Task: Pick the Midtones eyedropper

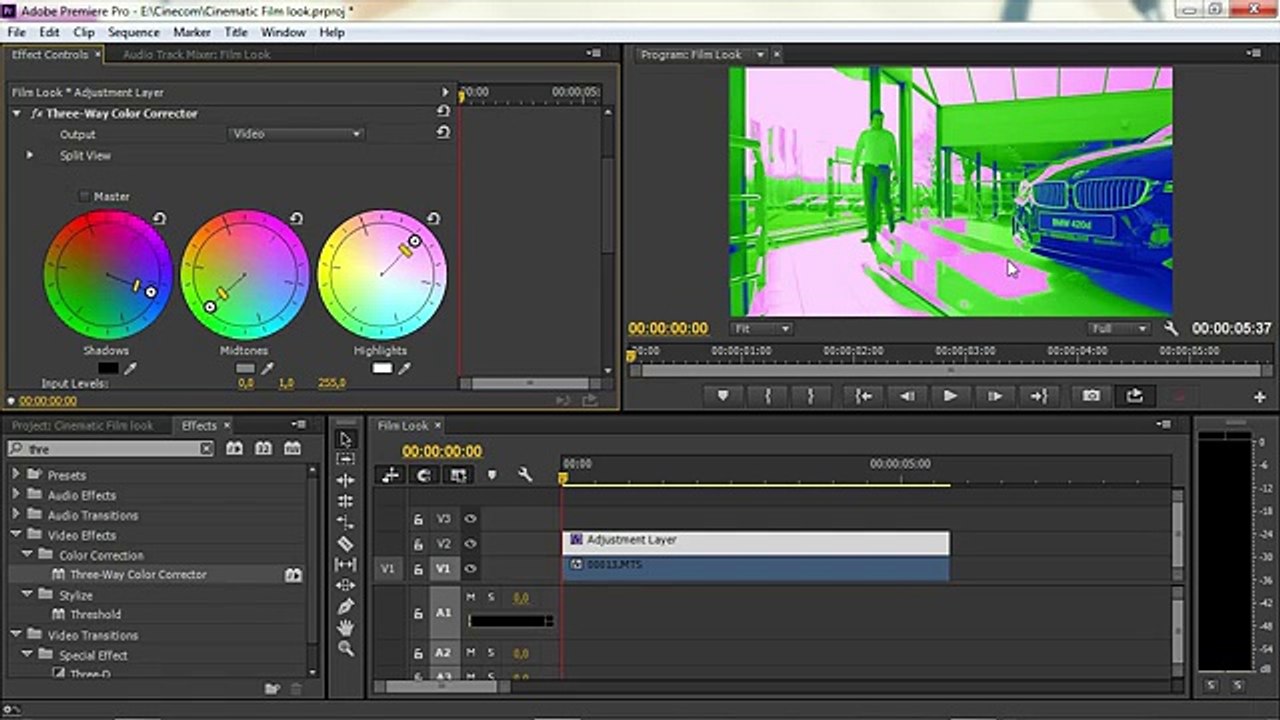Action: 267,369
